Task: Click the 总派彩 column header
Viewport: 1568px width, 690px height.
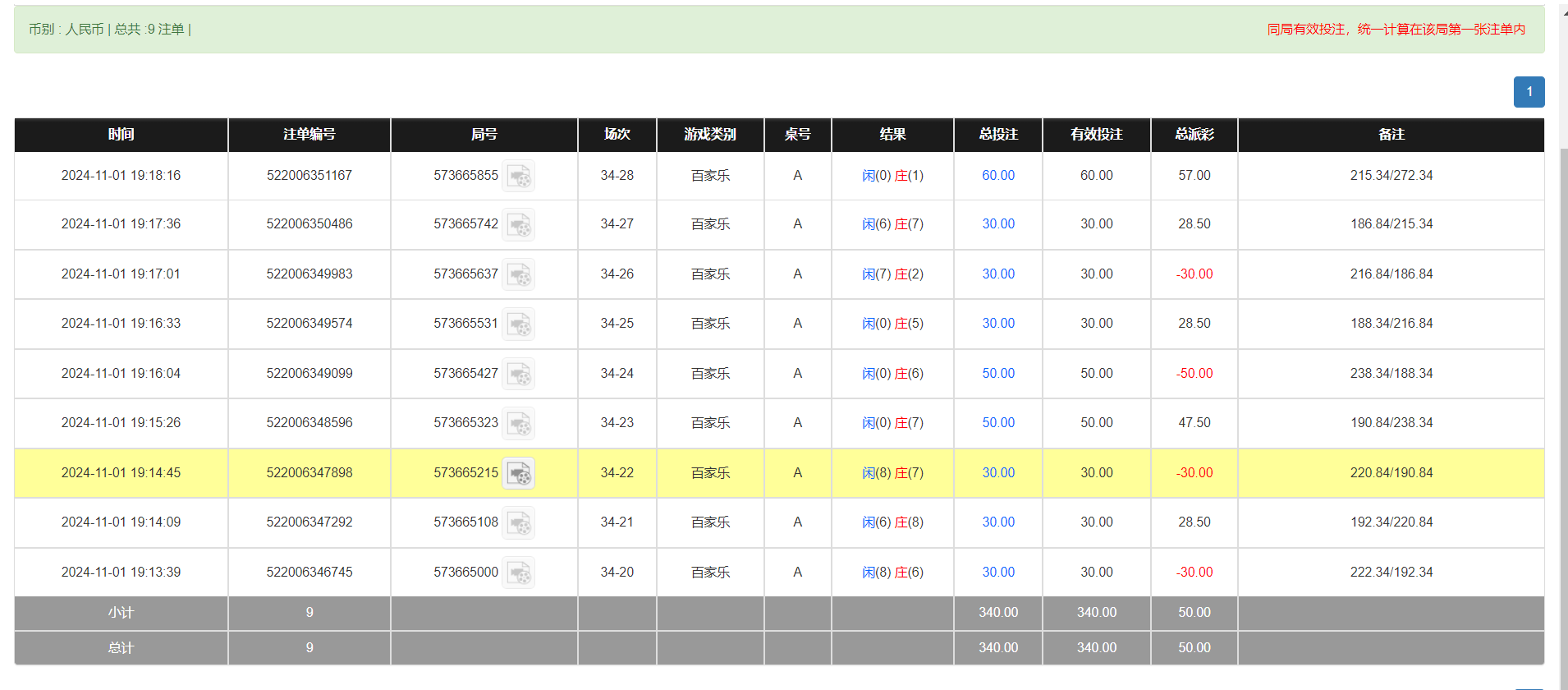Action: 1194,135
